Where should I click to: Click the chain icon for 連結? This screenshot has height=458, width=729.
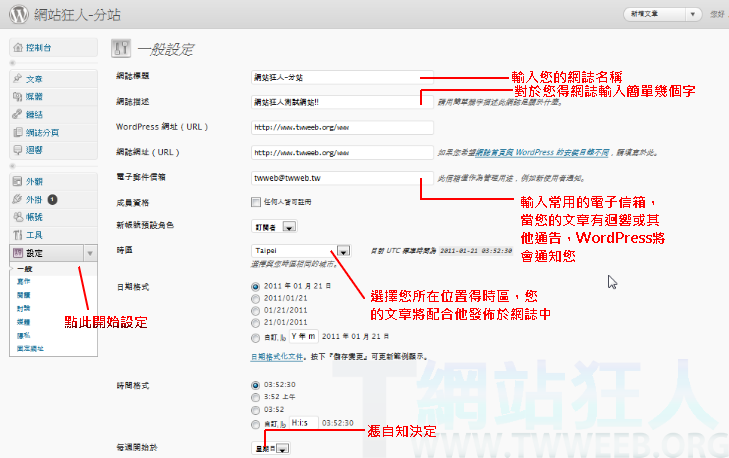tap(18, 114)
